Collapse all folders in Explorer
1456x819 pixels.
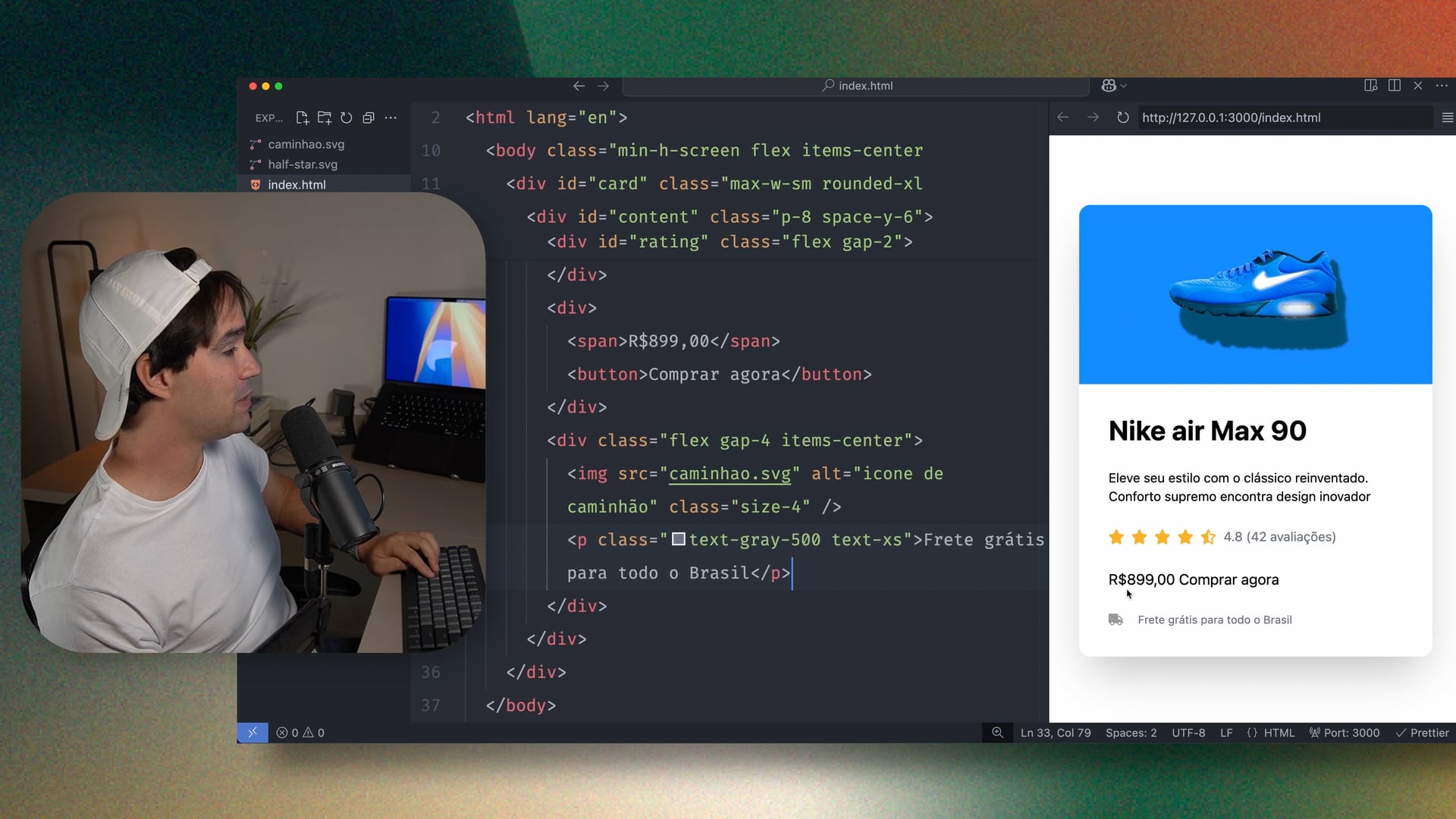369,118
